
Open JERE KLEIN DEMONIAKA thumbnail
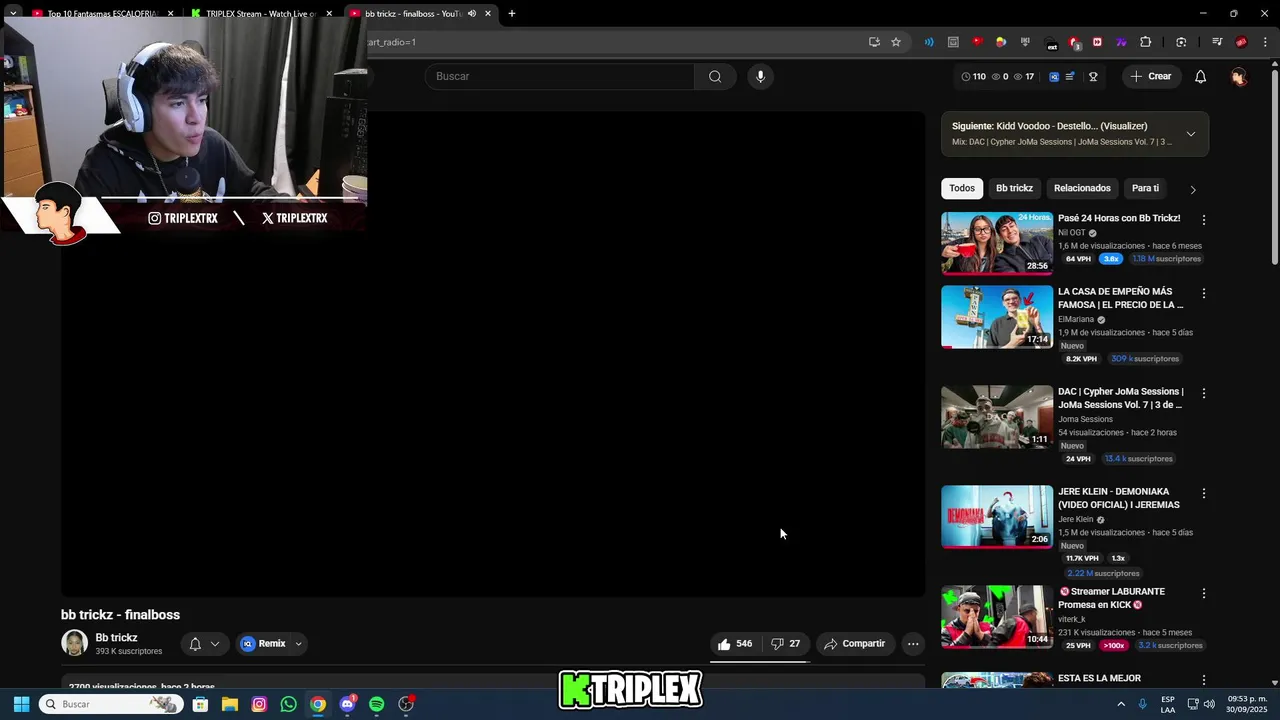[997, 517]
